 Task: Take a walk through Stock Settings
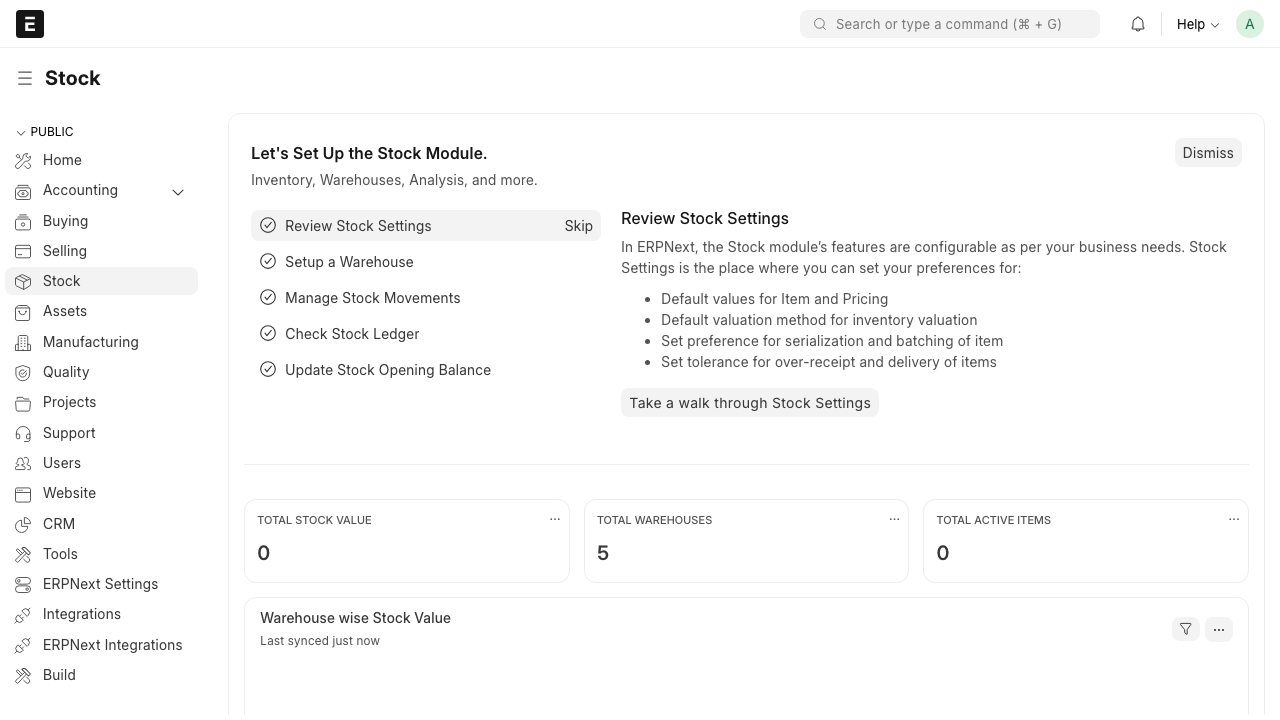tap(750, 403)
